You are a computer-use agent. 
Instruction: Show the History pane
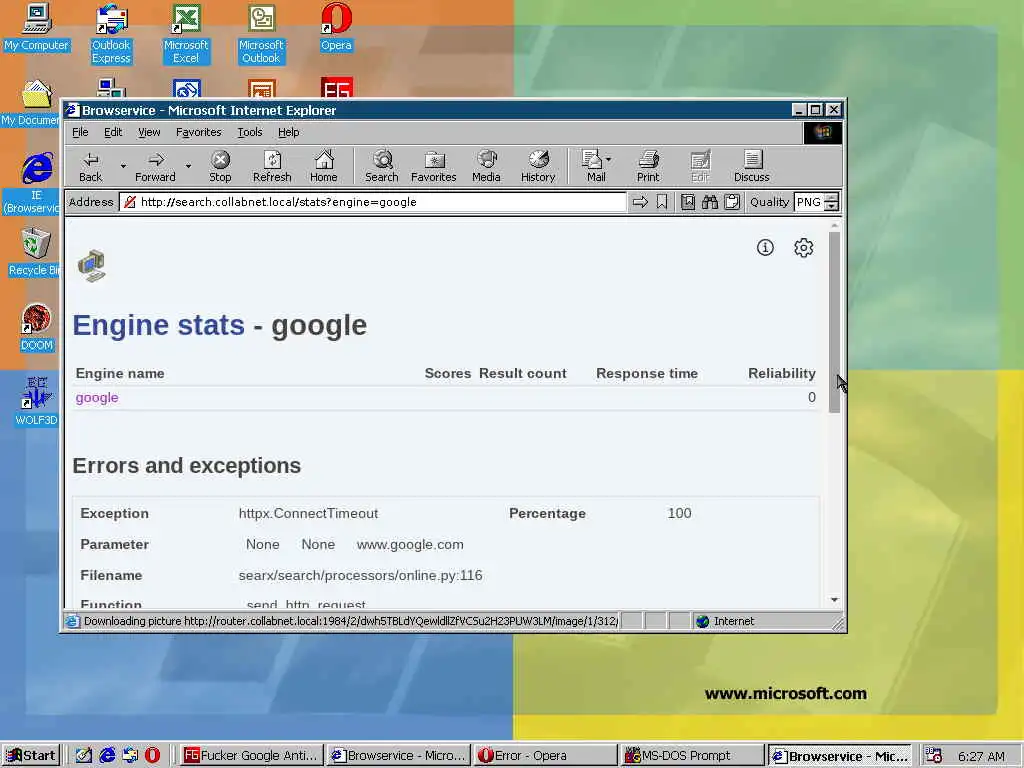[538, 167]
